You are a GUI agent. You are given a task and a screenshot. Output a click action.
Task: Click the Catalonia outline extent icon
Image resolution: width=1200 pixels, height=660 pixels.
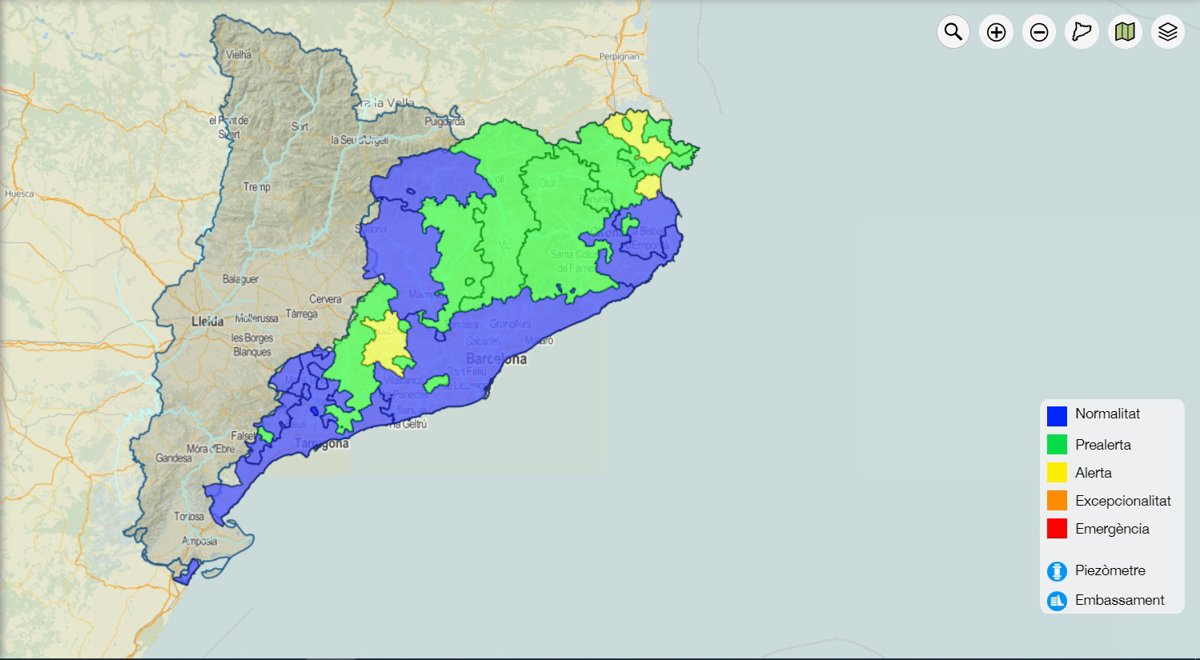1082,32
